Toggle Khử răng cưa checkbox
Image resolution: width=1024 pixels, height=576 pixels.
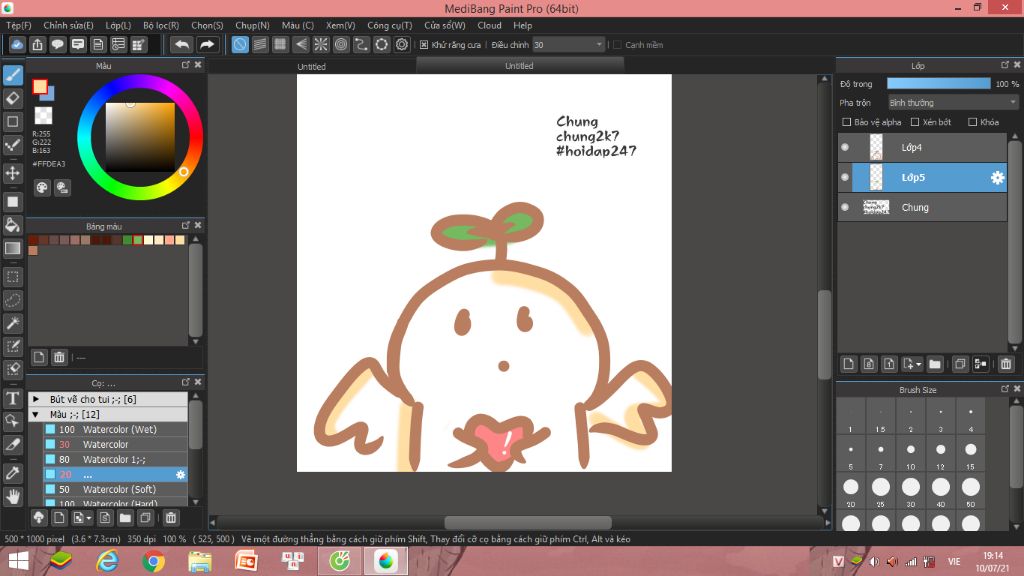click(424, 45)
